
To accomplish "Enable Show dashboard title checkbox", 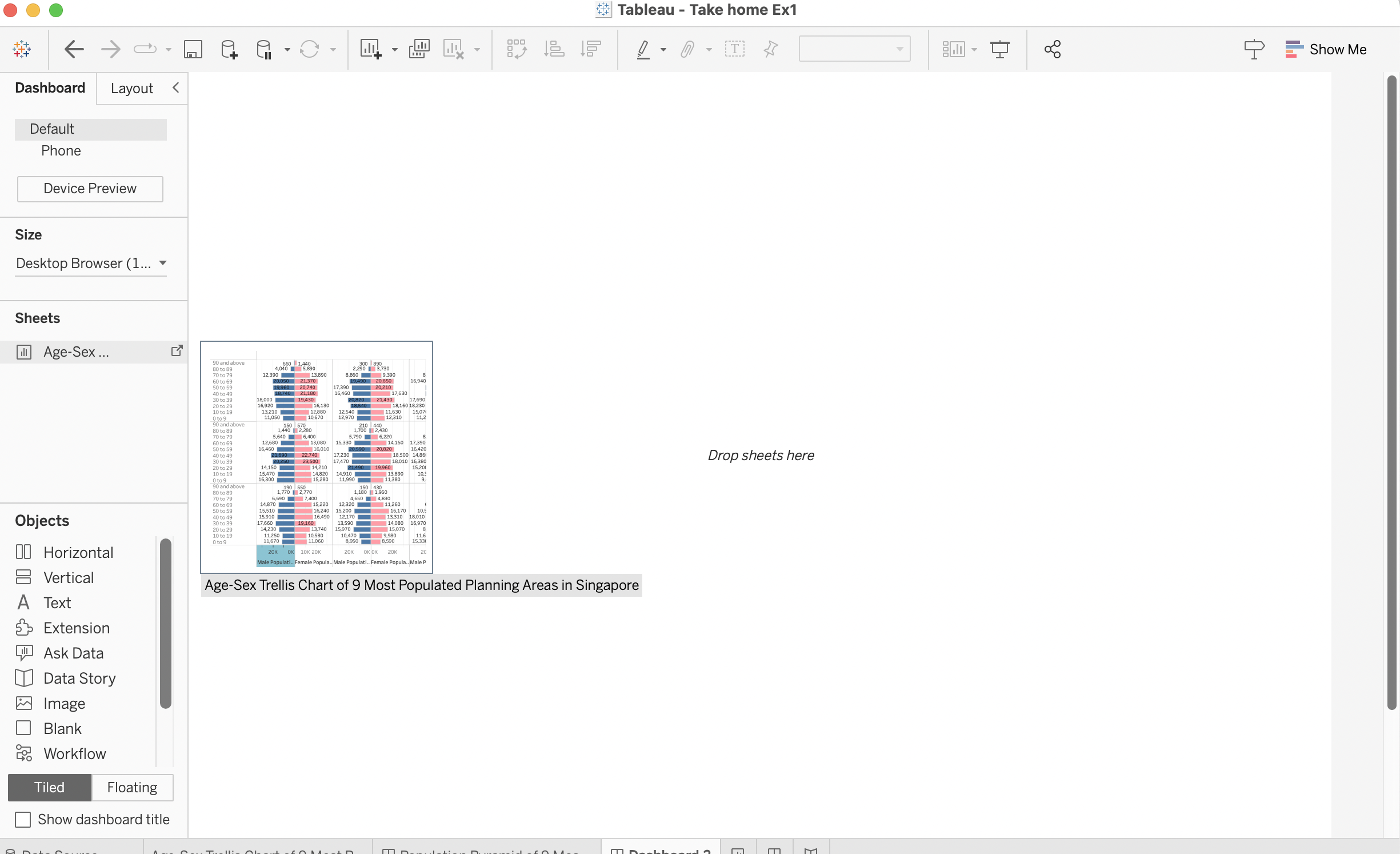I will pyautogui.click(x=23, y=819).
